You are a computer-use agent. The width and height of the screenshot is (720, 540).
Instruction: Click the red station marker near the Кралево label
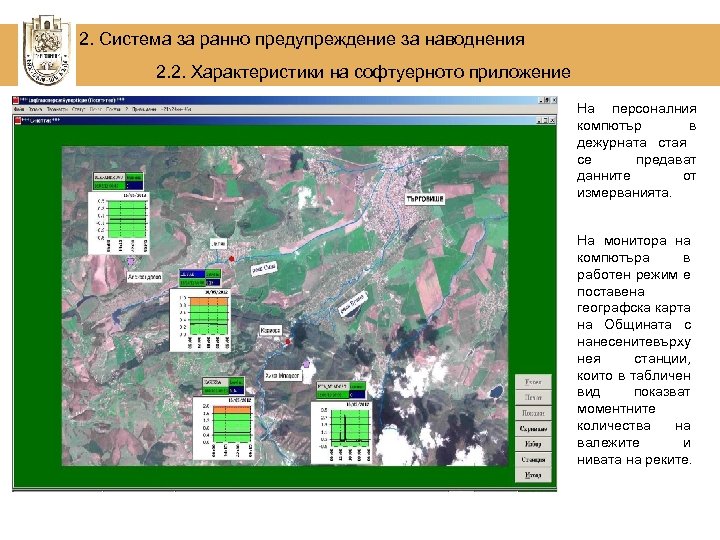point(288,342)
